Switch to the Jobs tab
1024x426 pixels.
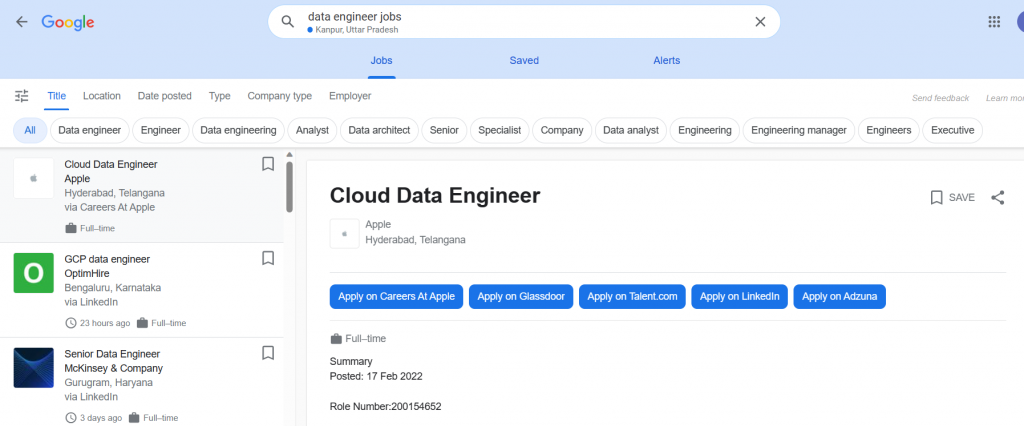tap(381, 61)
